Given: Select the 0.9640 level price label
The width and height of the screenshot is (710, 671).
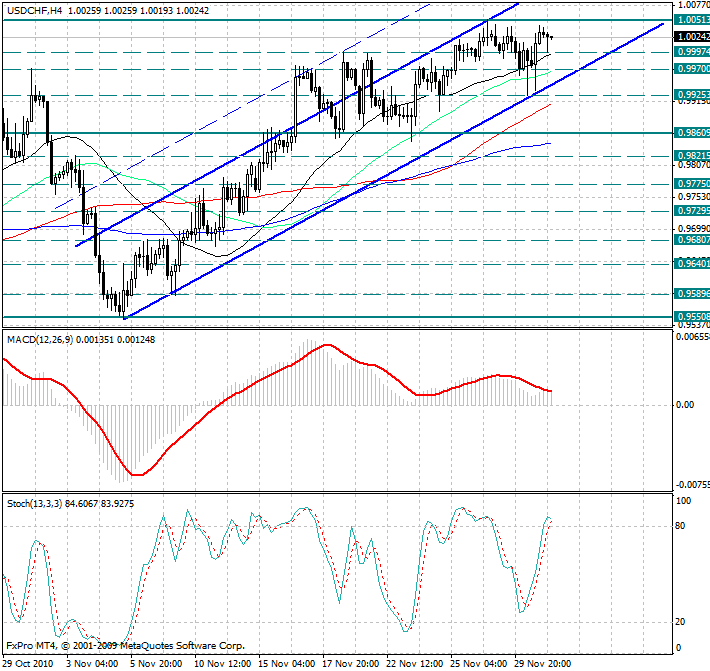Looking at the screenshot, I should 692,264.
